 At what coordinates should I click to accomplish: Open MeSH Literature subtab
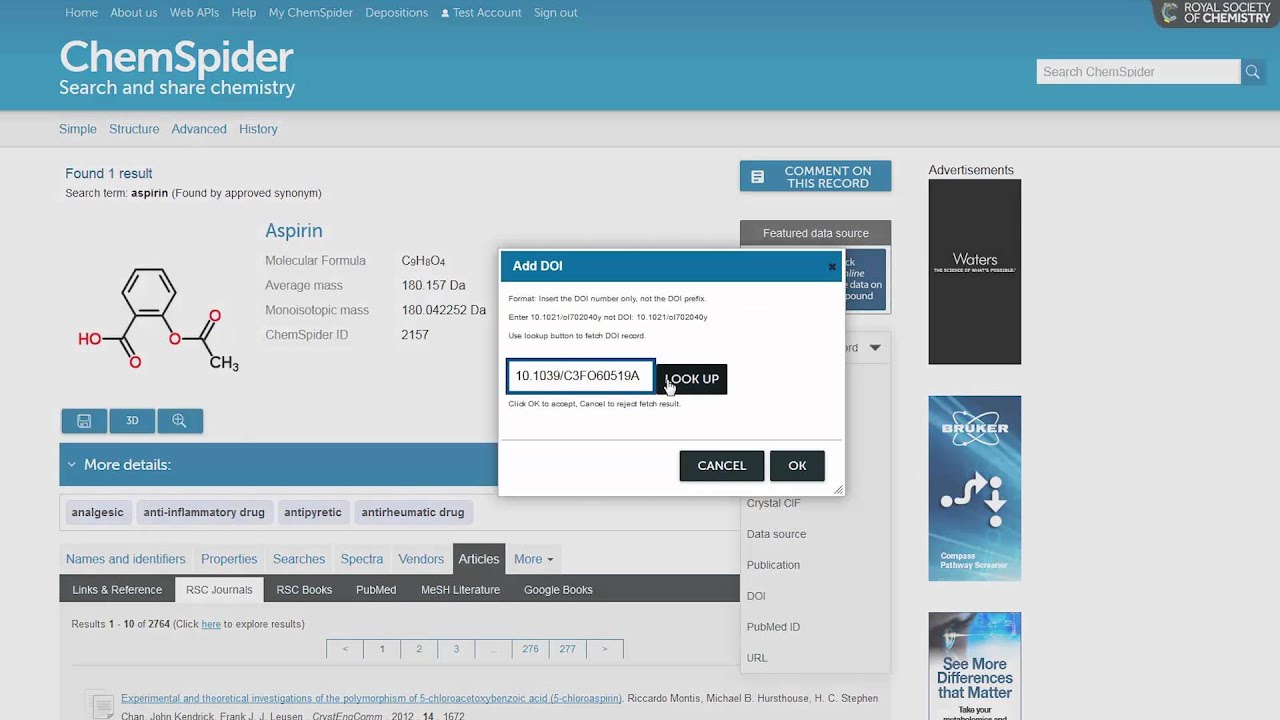(460, 590)
